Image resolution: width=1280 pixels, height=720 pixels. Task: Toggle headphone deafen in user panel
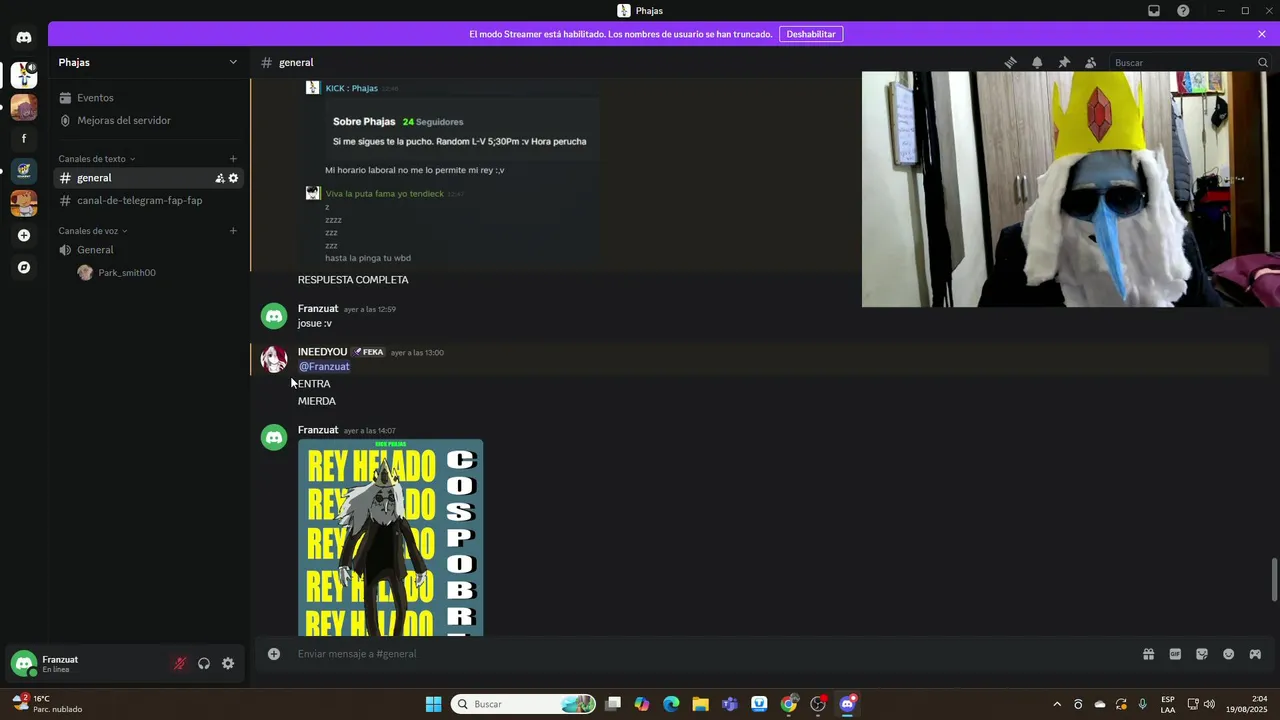coord(204,663)
